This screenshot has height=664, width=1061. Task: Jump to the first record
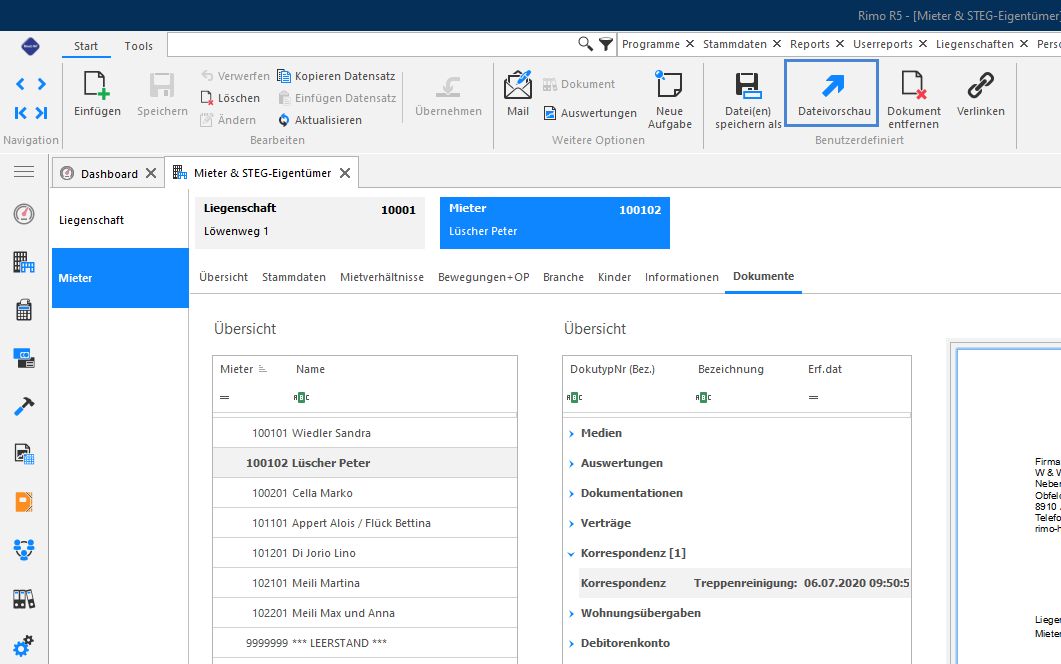20,112
